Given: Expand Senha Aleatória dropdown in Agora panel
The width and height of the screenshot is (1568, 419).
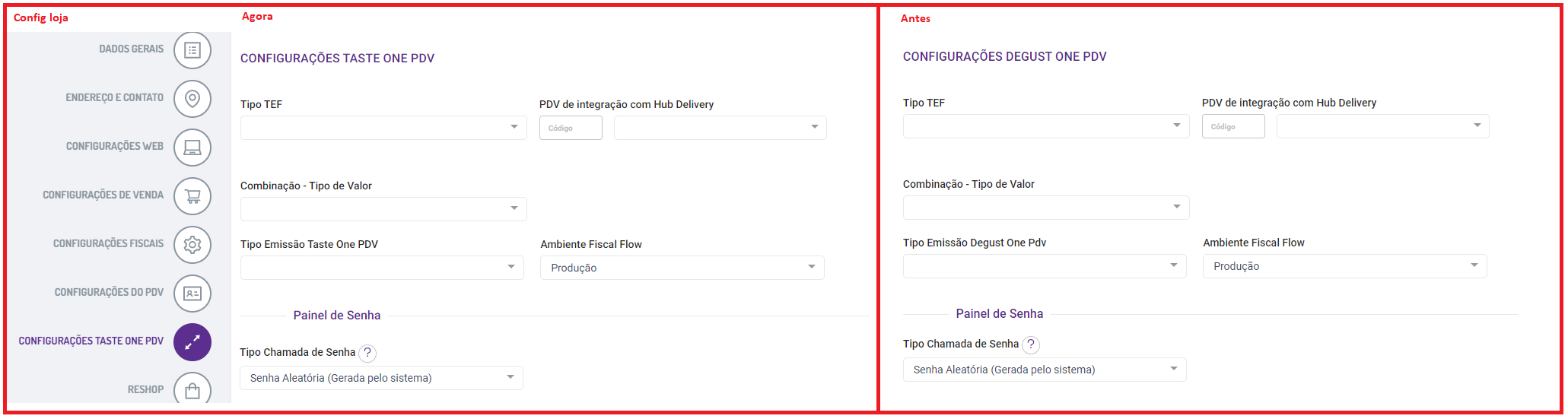Looking at the screenshot, I should (x=381, y=378).
